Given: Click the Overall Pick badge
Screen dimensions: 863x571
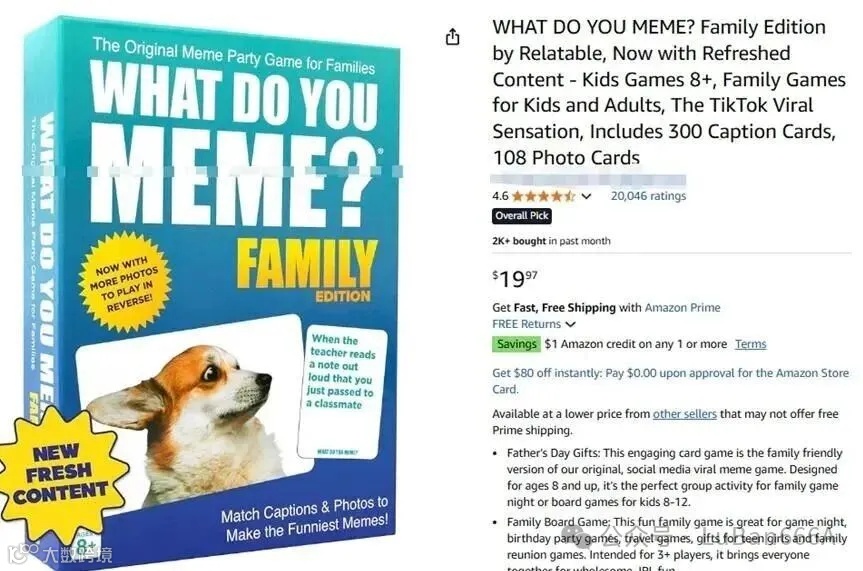Looking at the screenshot, I should 522,216.
